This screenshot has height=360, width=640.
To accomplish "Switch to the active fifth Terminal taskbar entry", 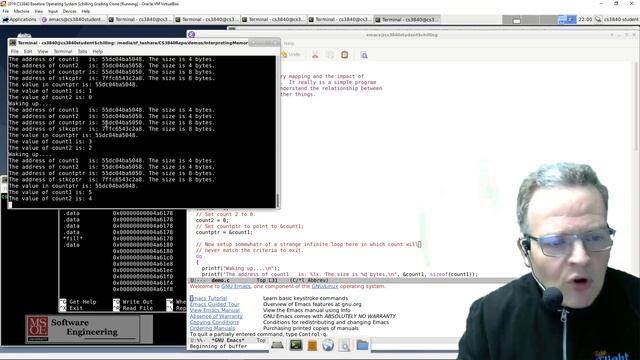I will (407, 19).
